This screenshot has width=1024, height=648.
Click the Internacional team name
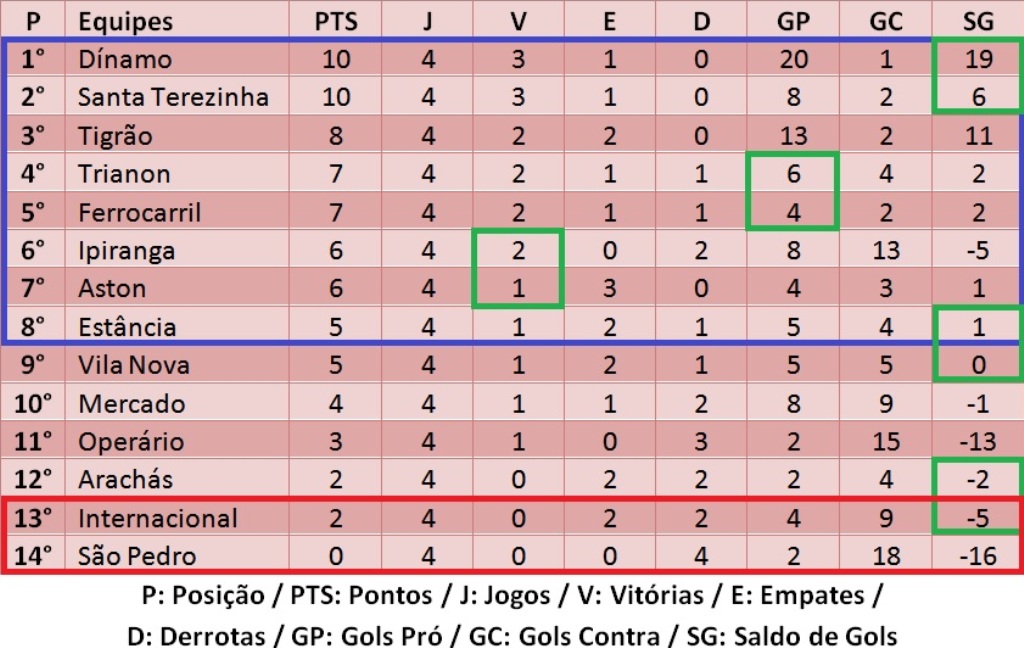[x=158, y=518]
